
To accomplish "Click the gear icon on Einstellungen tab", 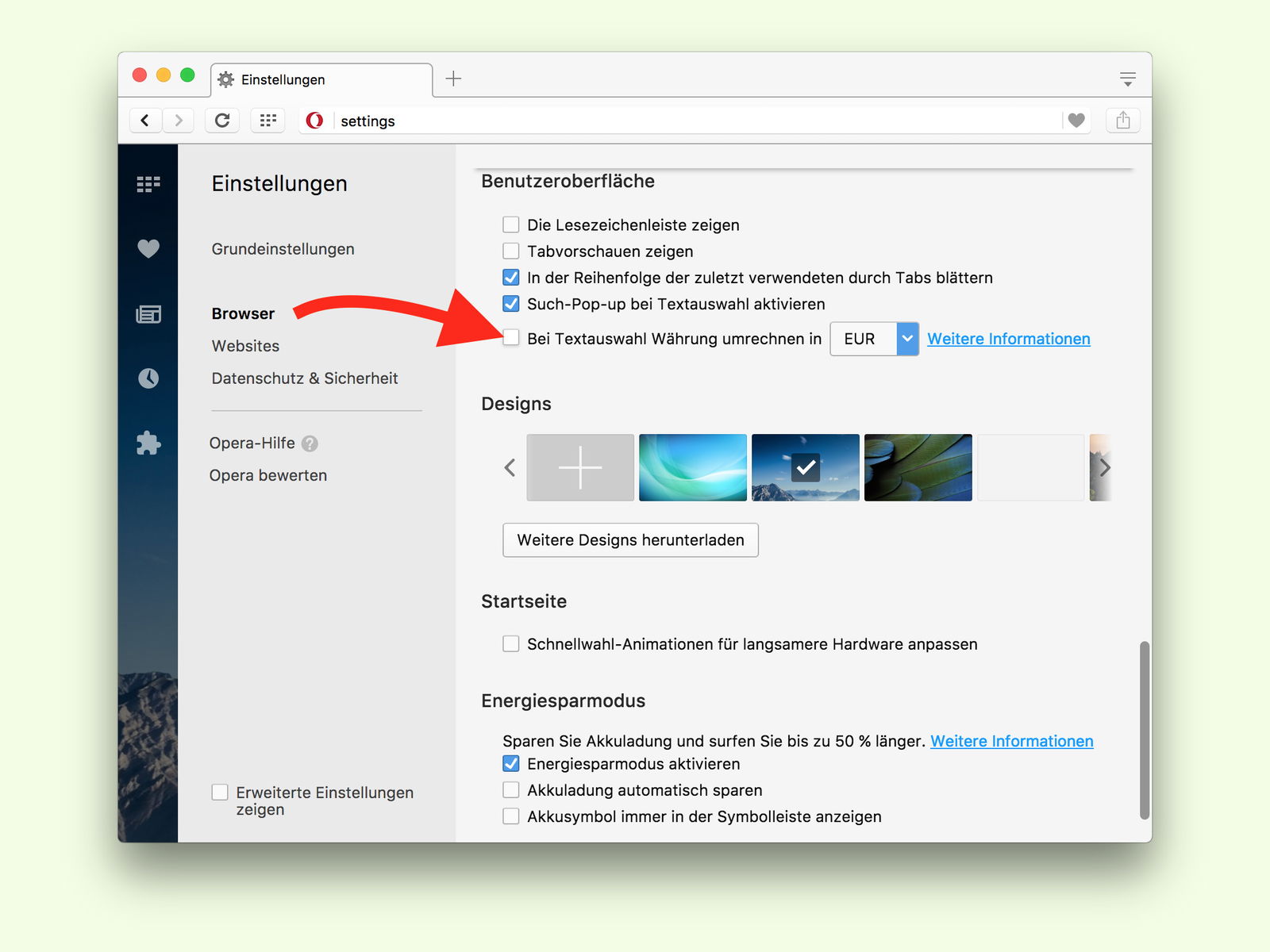I will coord(226,79).
